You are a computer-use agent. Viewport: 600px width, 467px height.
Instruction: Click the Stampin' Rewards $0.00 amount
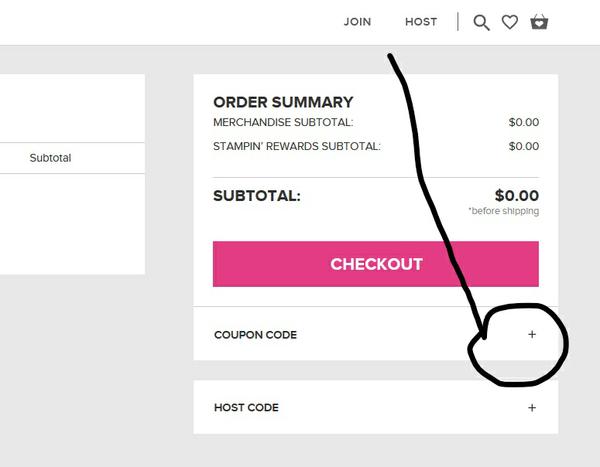click(523, 146)
